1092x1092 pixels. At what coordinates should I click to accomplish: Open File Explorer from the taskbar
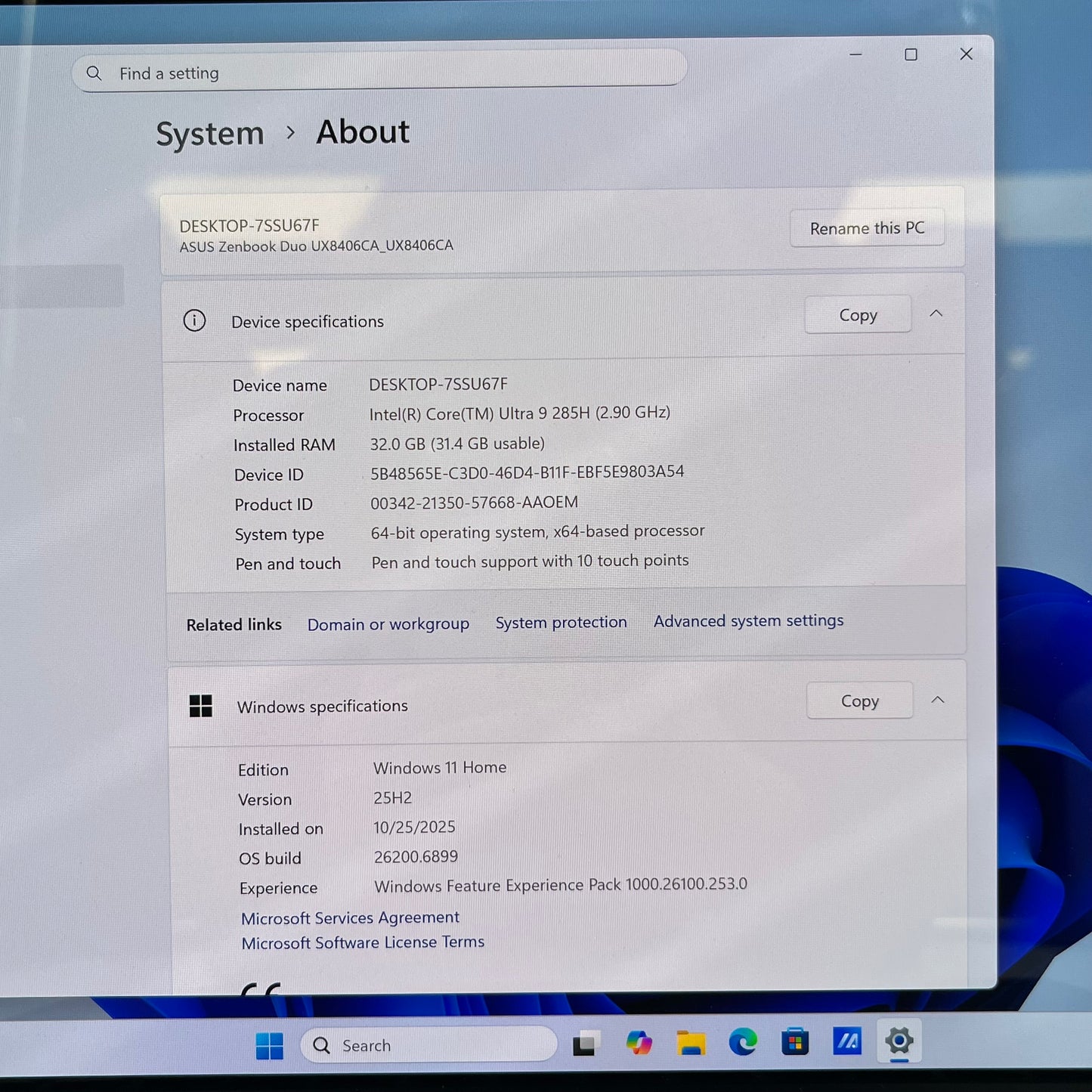tap(690, 1043)
